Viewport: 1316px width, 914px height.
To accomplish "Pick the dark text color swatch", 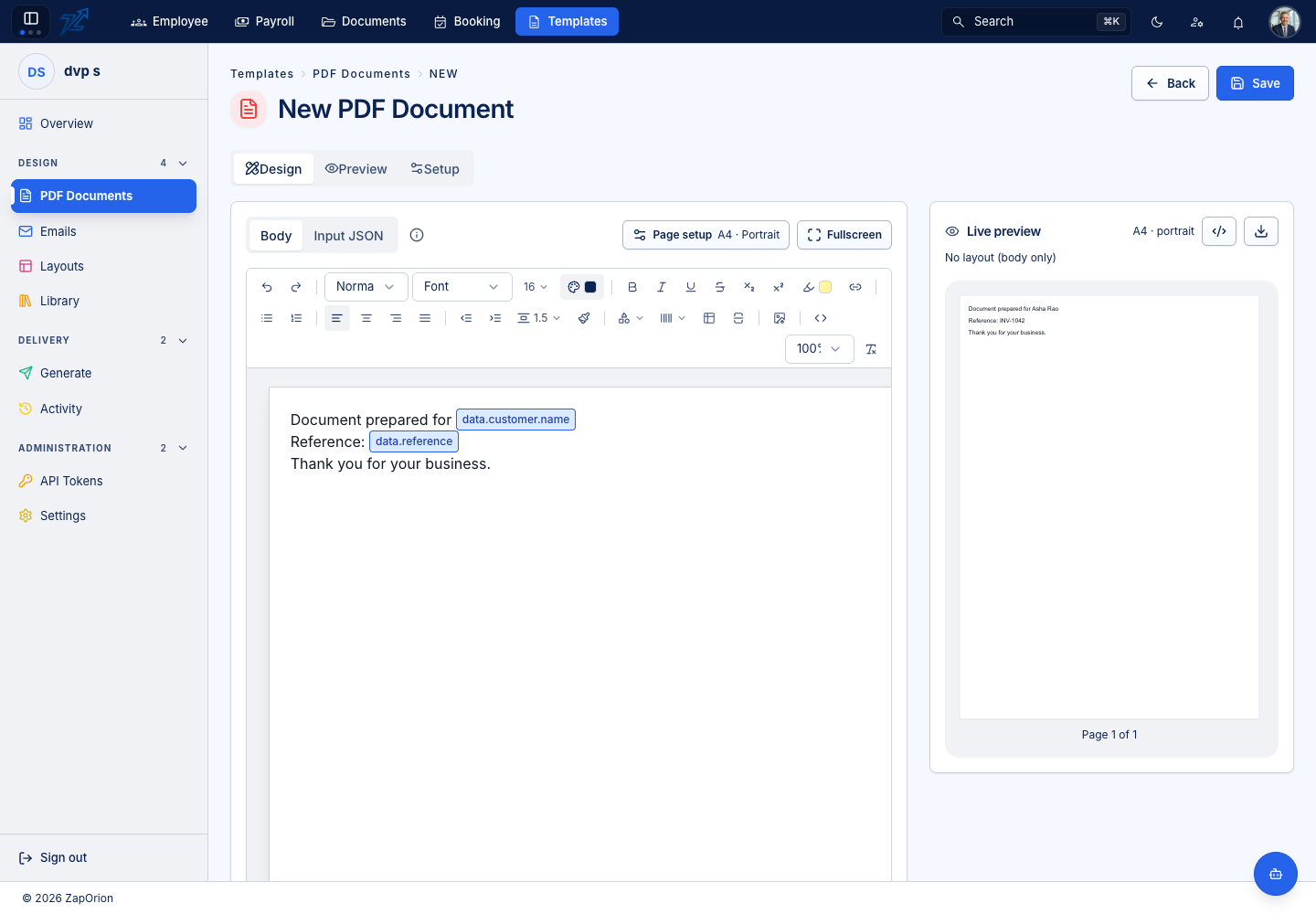I will [590, 287].
